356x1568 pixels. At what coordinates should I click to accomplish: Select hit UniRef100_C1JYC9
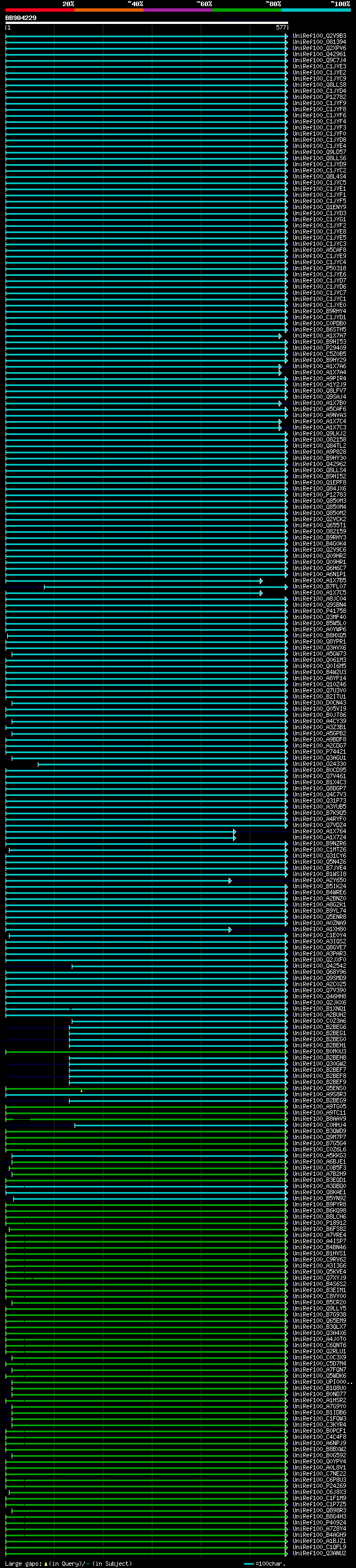(319, 78)
